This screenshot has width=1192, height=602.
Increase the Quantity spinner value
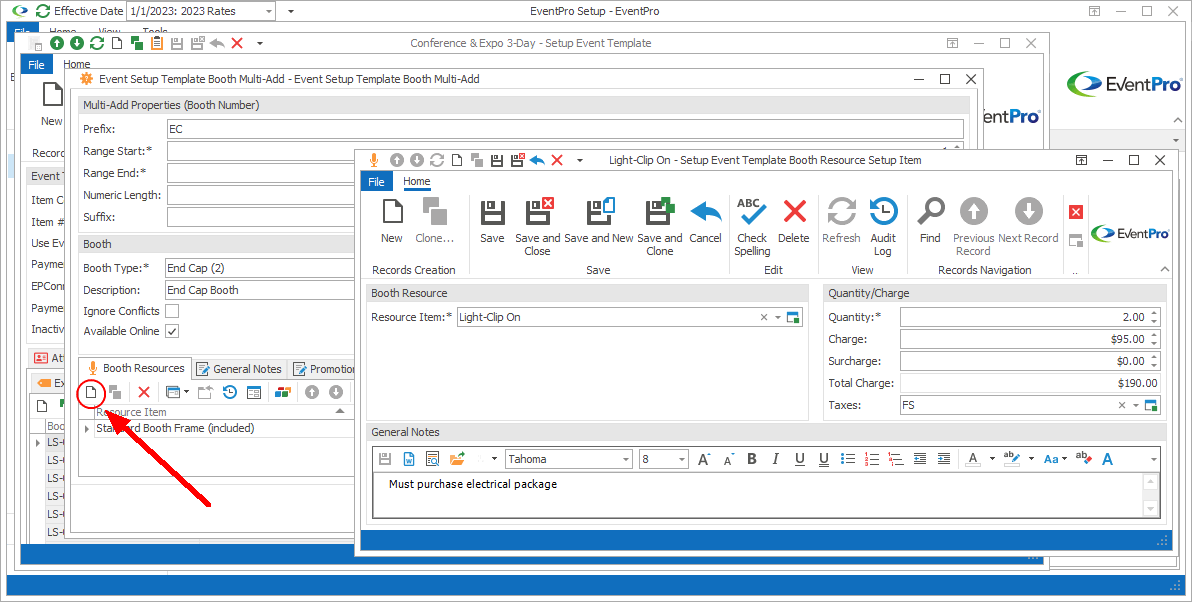[x=1155, y=313]
